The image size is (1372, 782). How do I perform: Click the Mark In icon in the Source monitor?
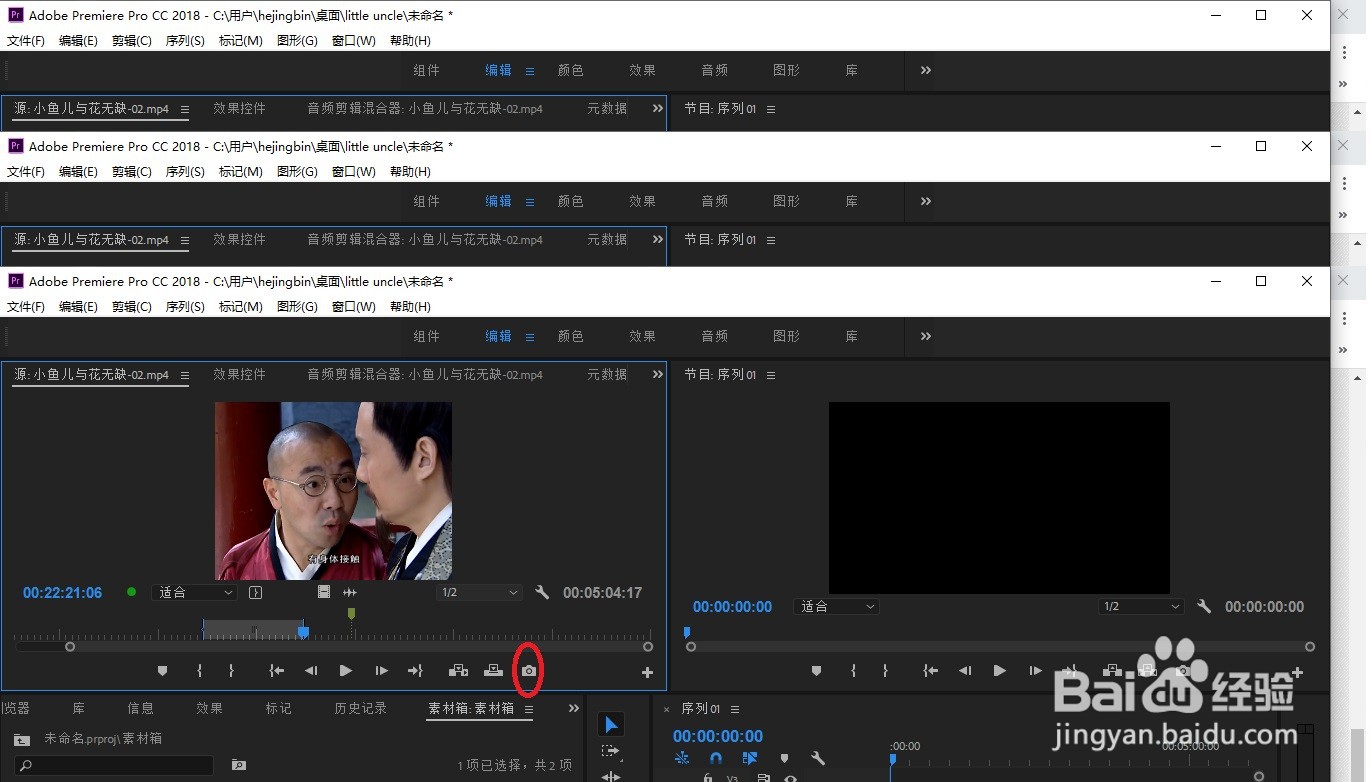point(199,670)
